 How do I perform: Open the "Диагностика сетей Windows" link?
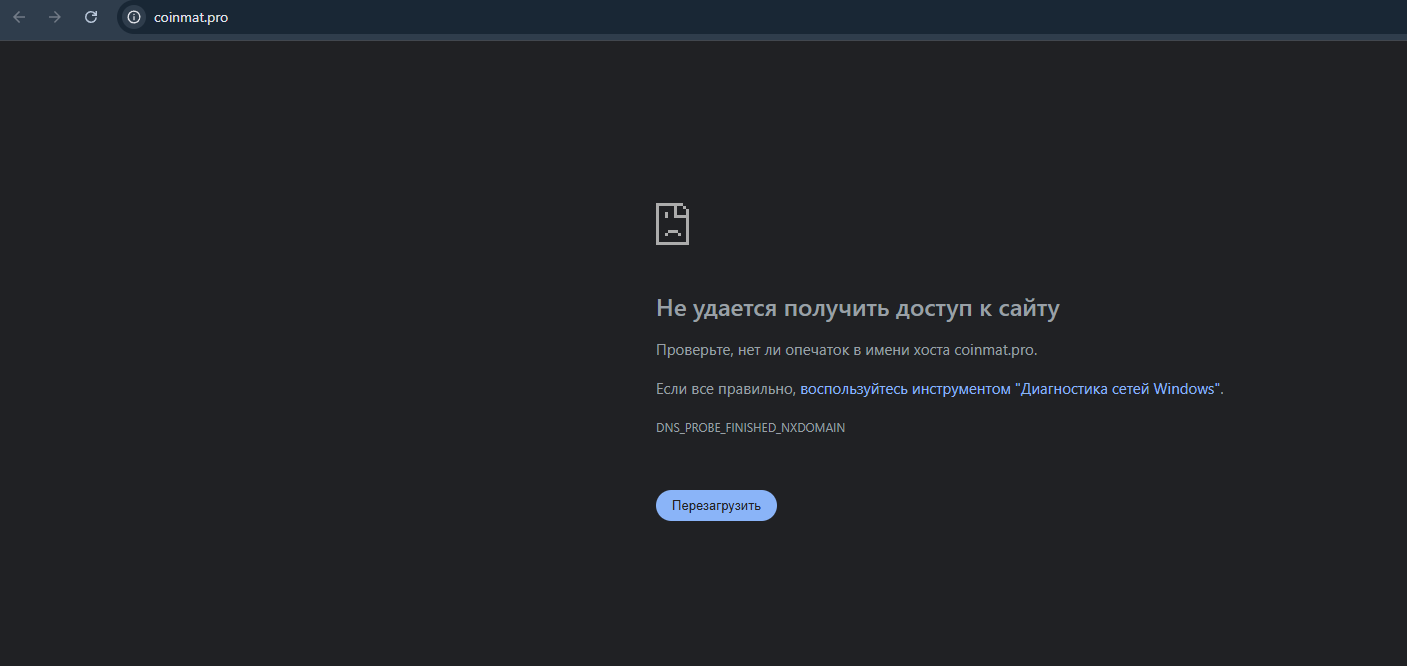1011,389
